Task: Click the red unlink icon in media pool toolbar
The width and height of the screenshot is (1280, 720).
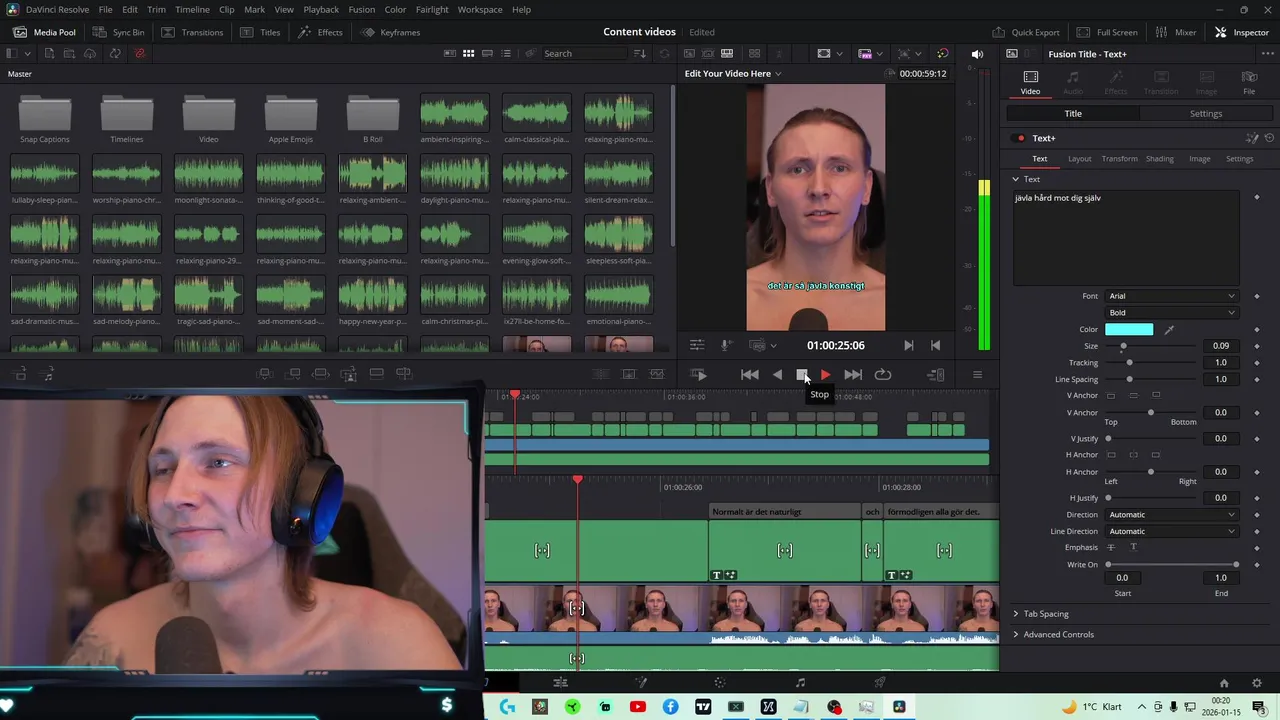Action: point(139,53)
